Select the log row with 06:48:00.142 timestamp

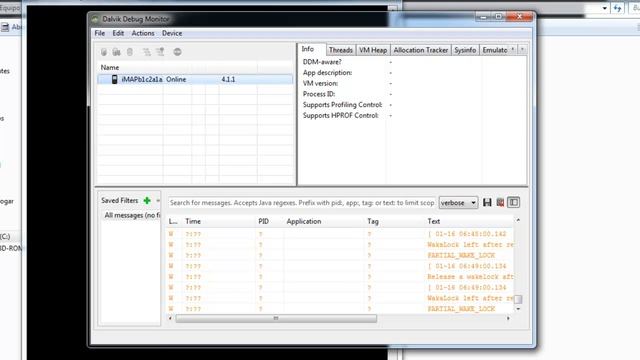(x=340, y=234)
